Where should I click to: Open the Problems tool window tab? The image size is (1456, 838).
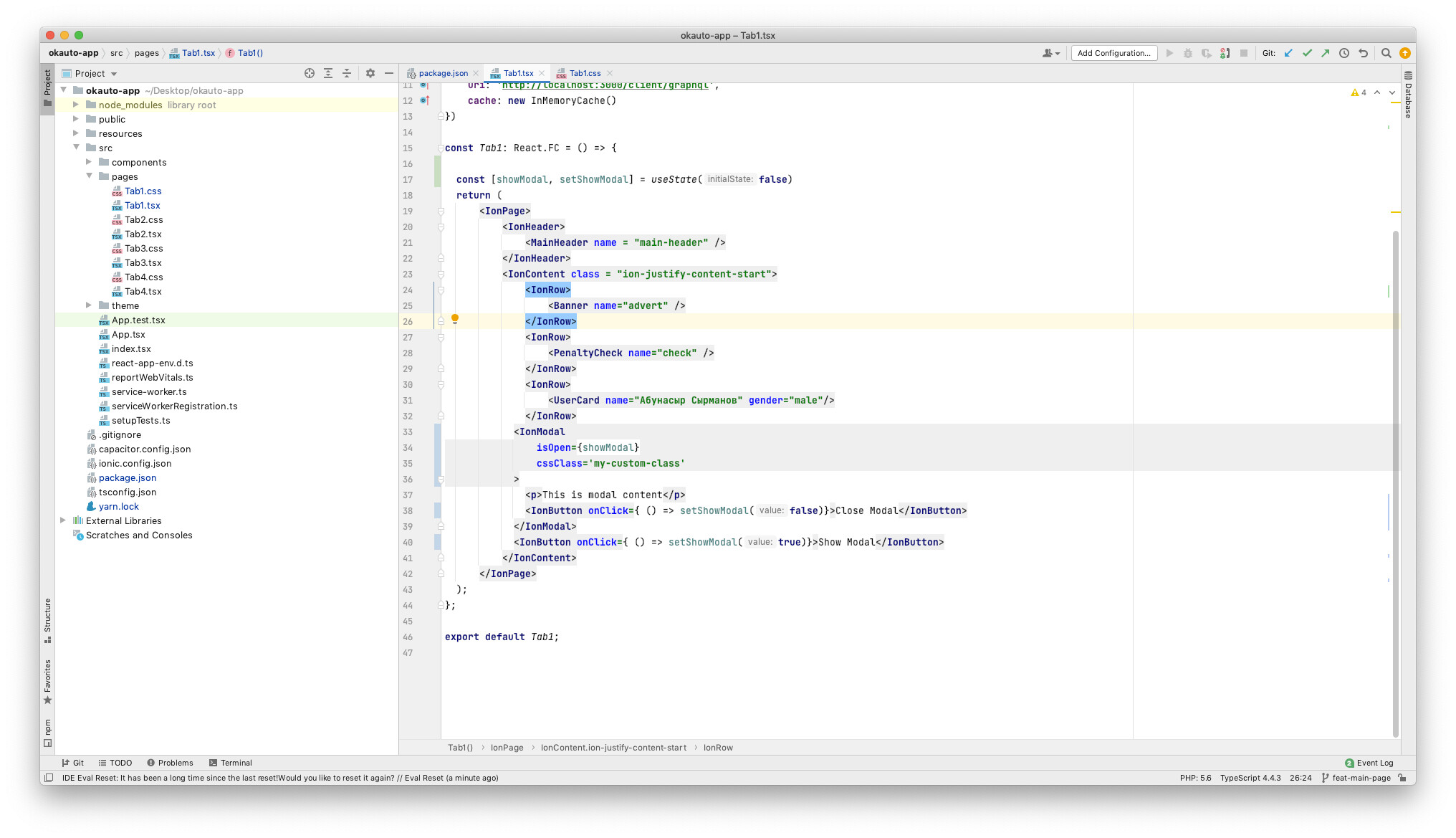170,763
